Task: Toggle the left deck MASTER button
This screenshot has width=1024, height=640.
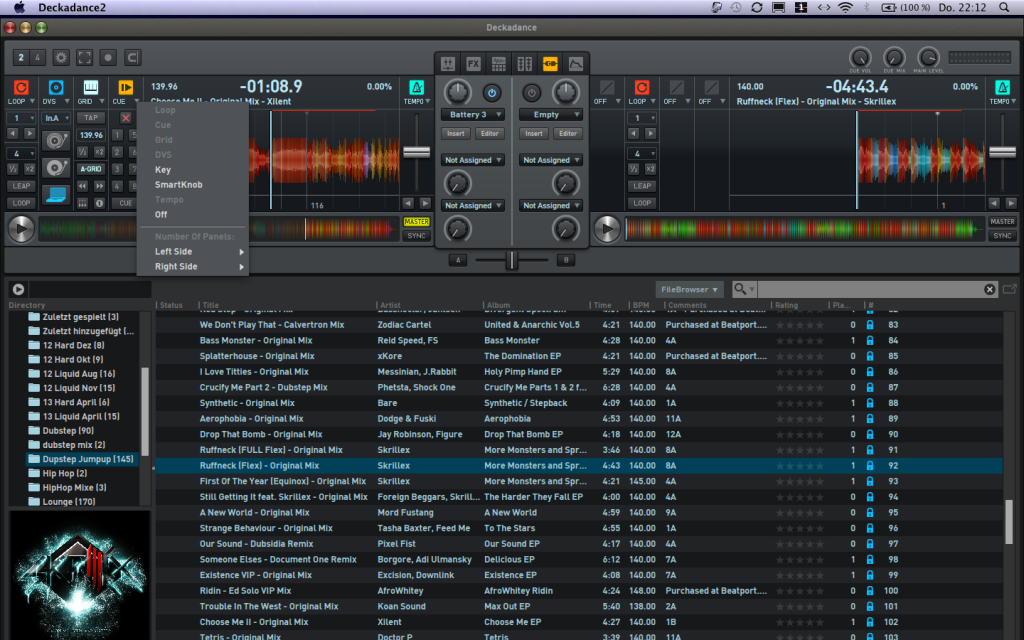Action: [417, 222]
